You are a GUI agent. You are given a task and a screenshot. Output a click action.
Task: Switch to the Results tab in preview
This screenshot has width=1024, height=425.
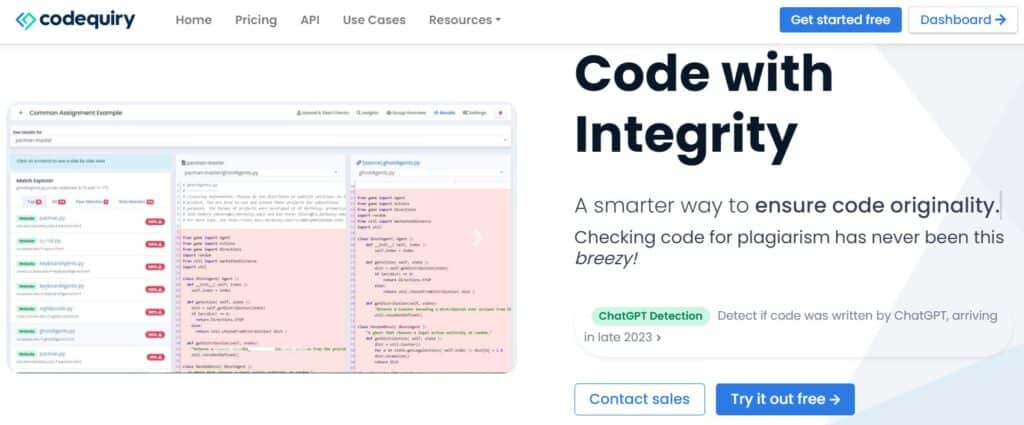(444, 113)
